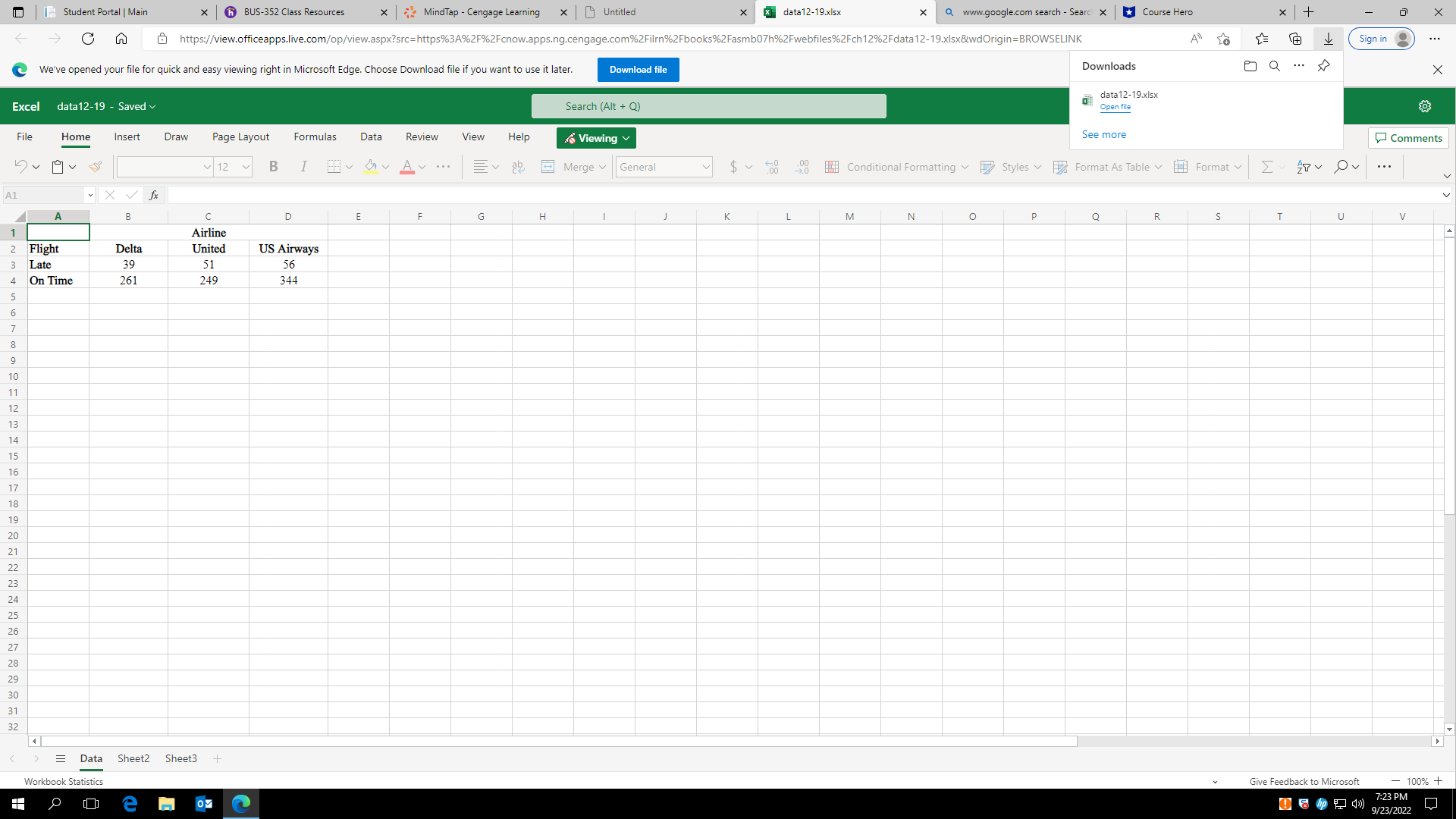Viewport: 1456px width, 819px height.
Task: Click the Sort & Filter icon
Action: point(1304,167)
